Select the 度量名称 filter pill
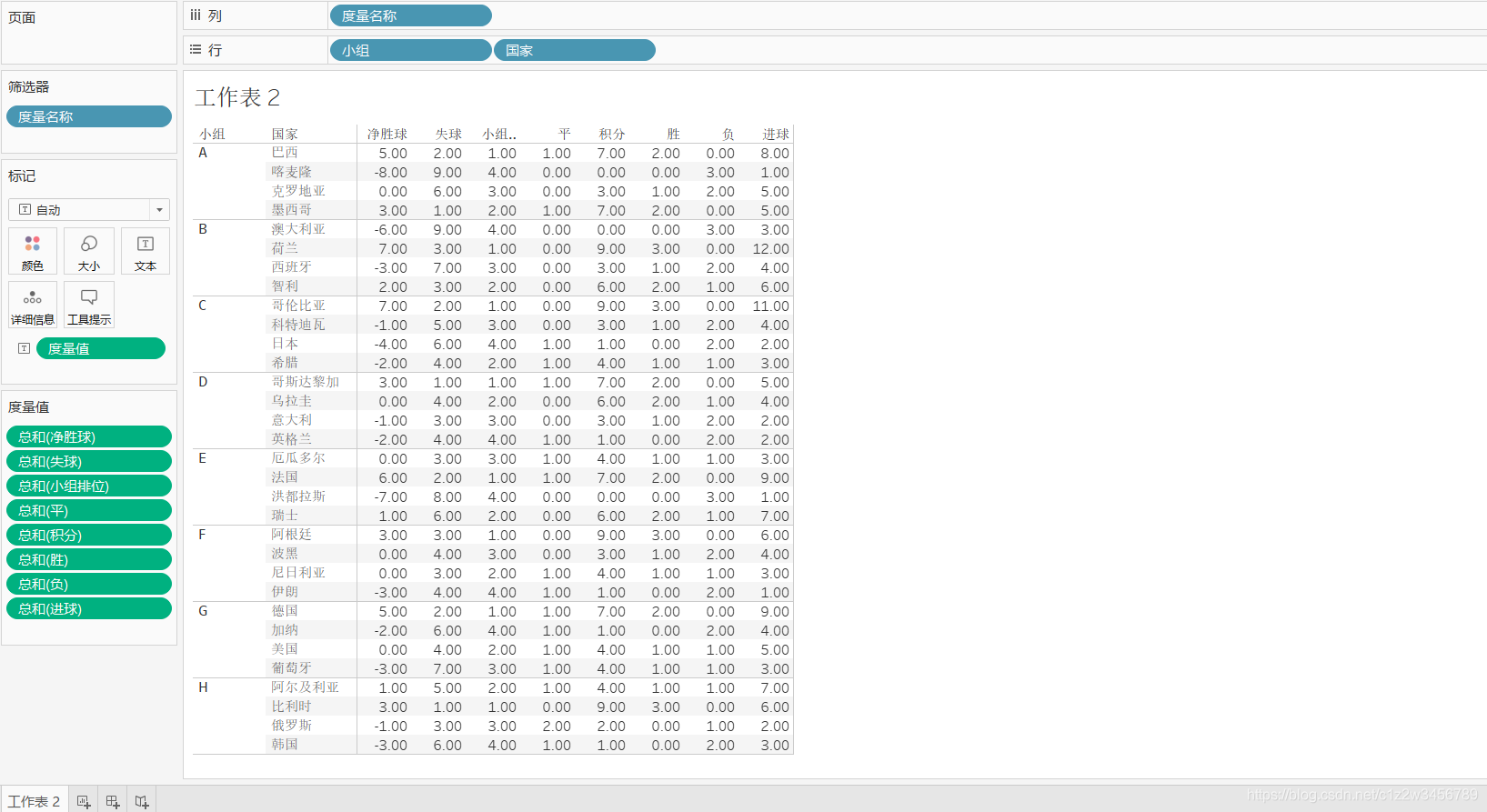The image size is (1487, 812). click(89, 116)
